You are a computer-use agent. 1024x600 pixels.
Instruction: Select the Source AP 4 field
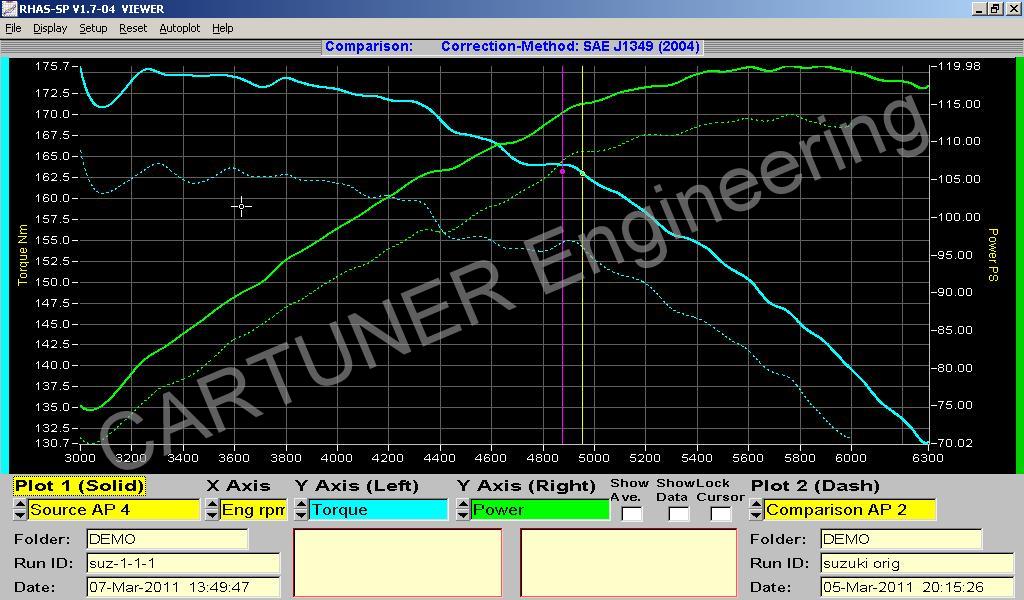tap(114, 509)
